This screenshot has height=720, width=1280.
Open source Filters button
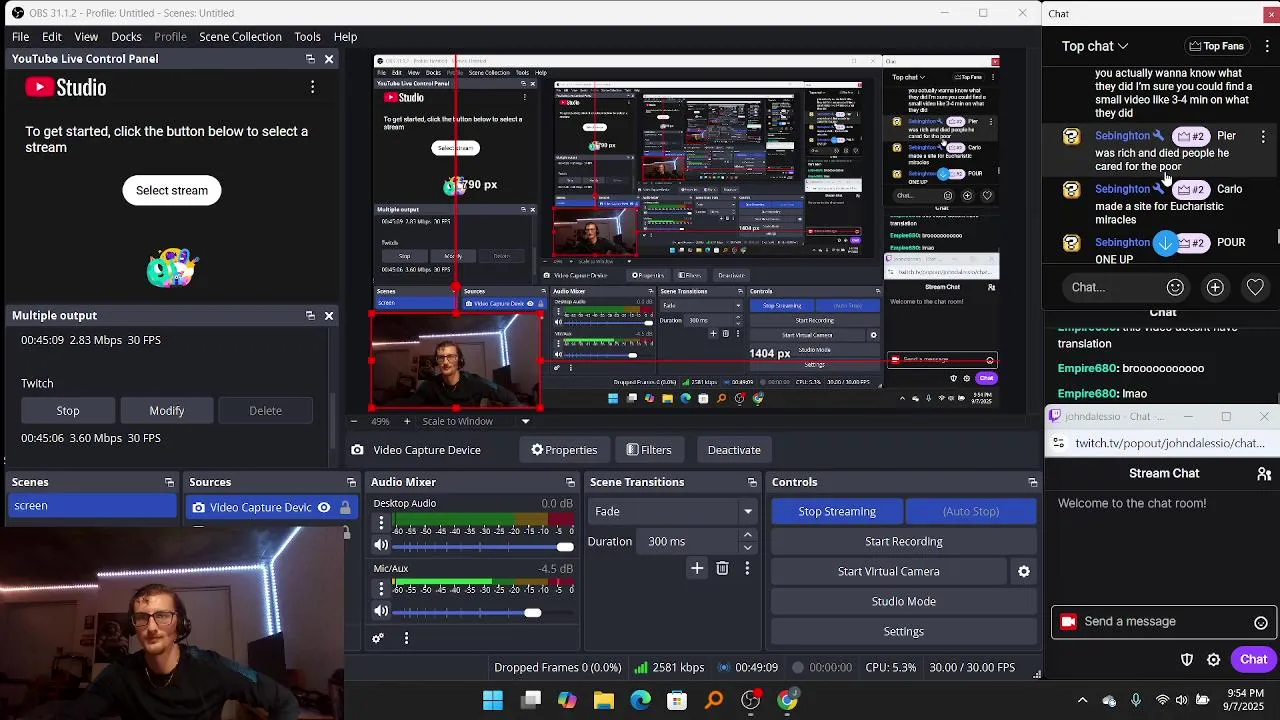coord(648,450)
